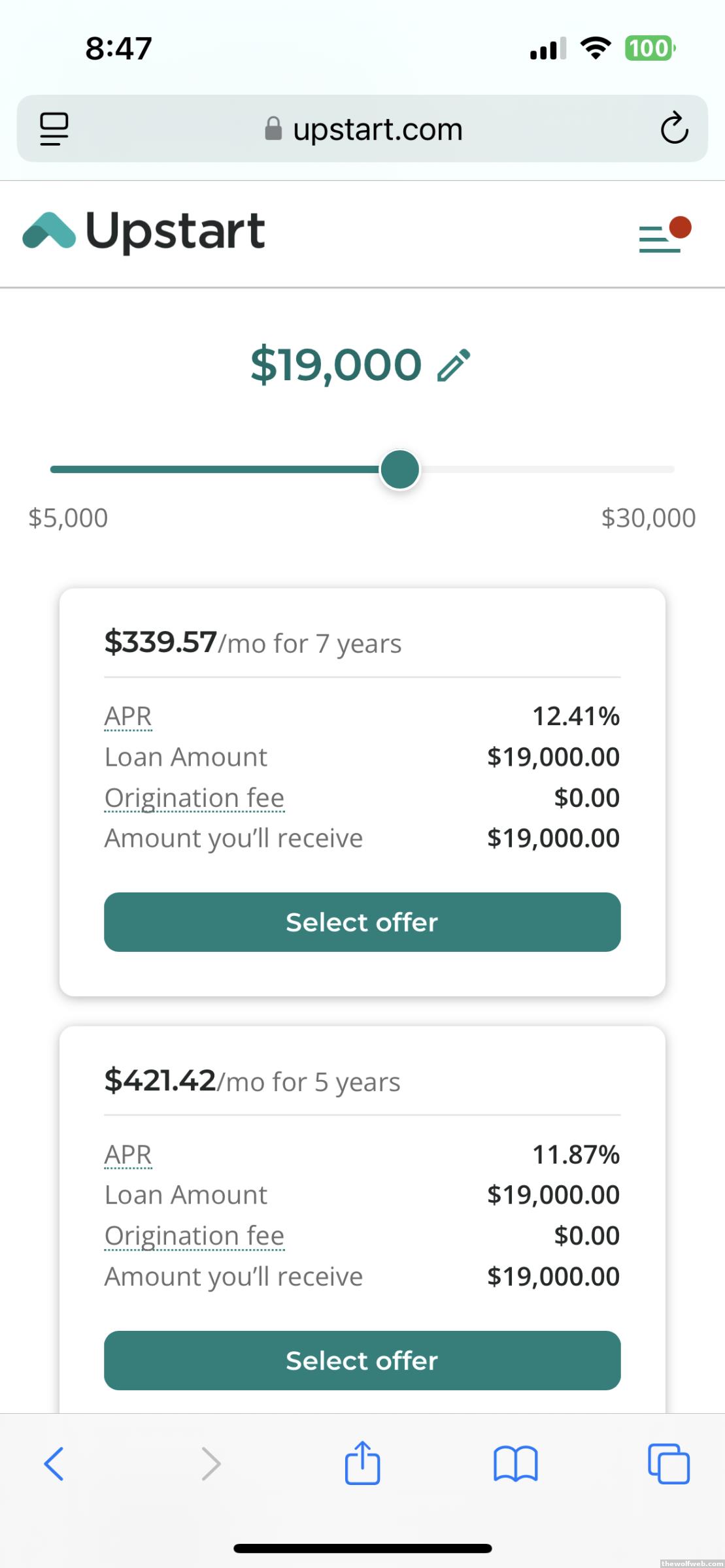Viewport: 725px width, 1568px height.
Task: Tap the Safari forward arrow
Action: (x=211, y=1463)
